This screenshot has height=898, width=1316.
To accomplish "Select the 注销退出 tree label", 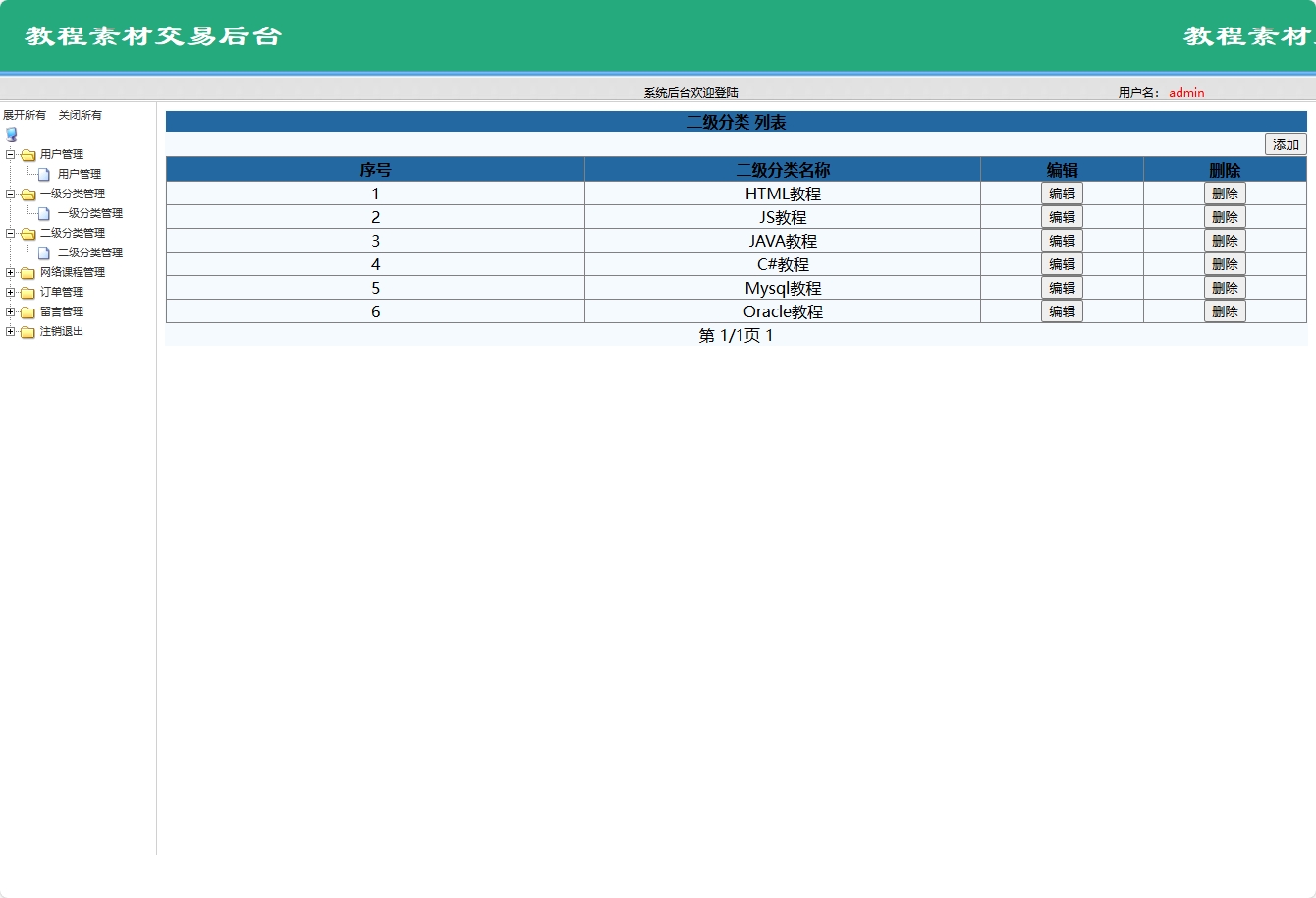I will 62,331.
